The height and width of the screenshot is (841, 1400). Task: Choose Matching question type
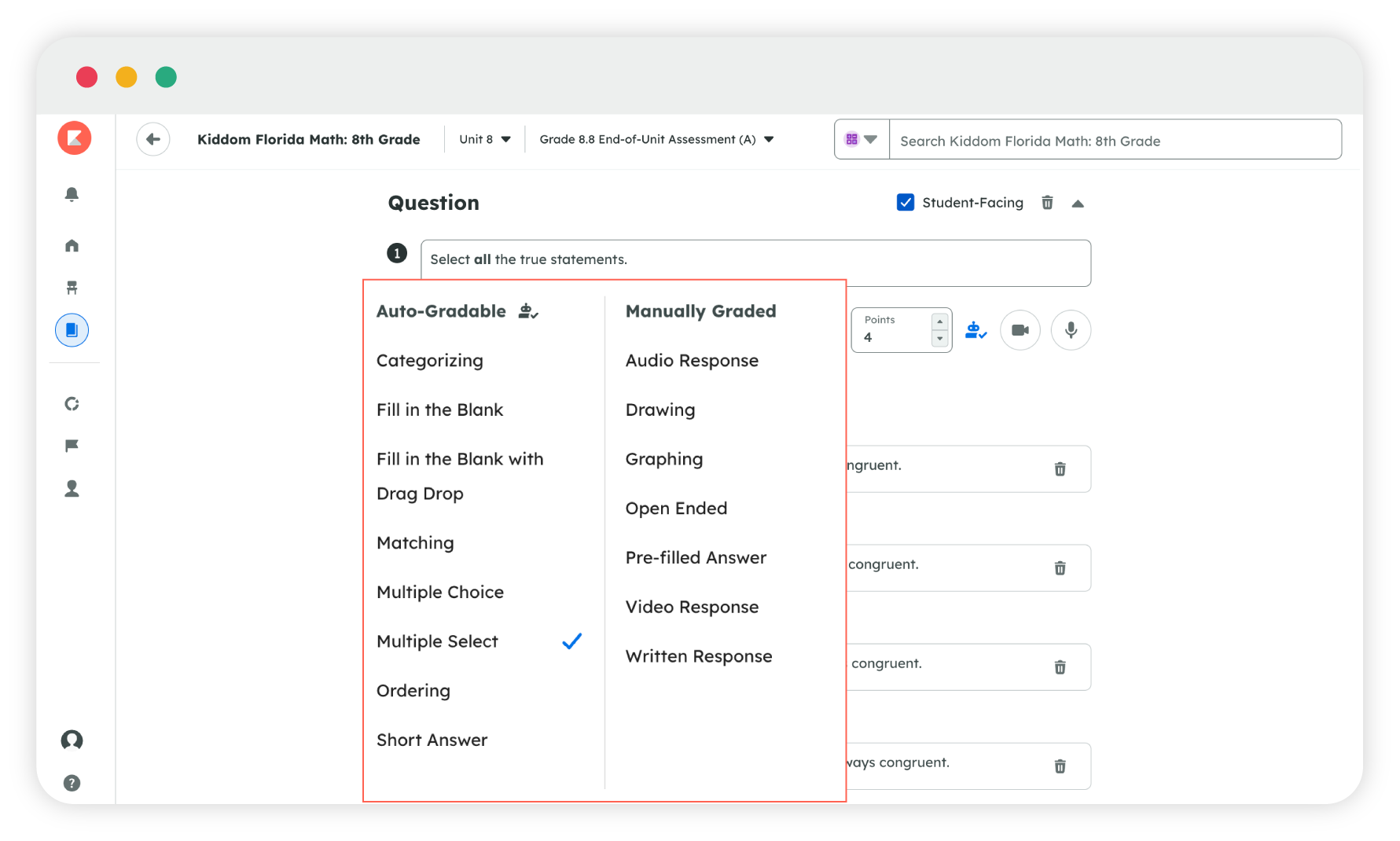point(415,543)
